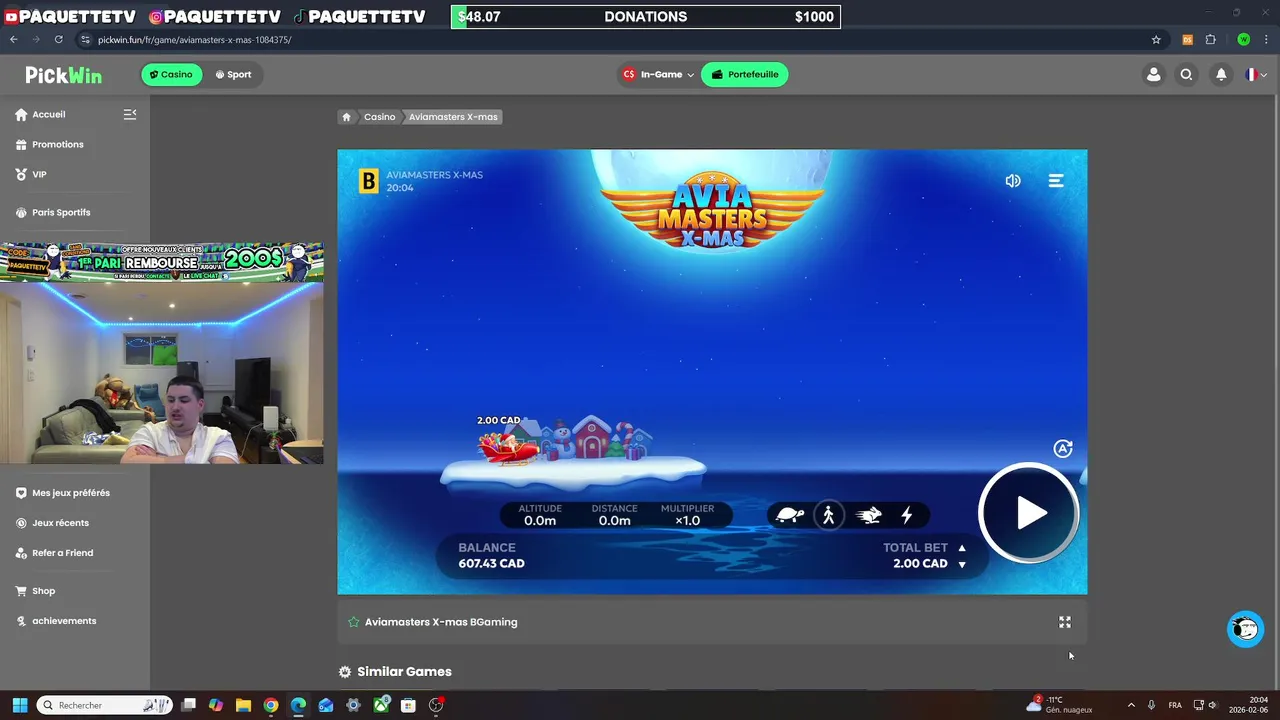Go back in the browser

point(14,40)
